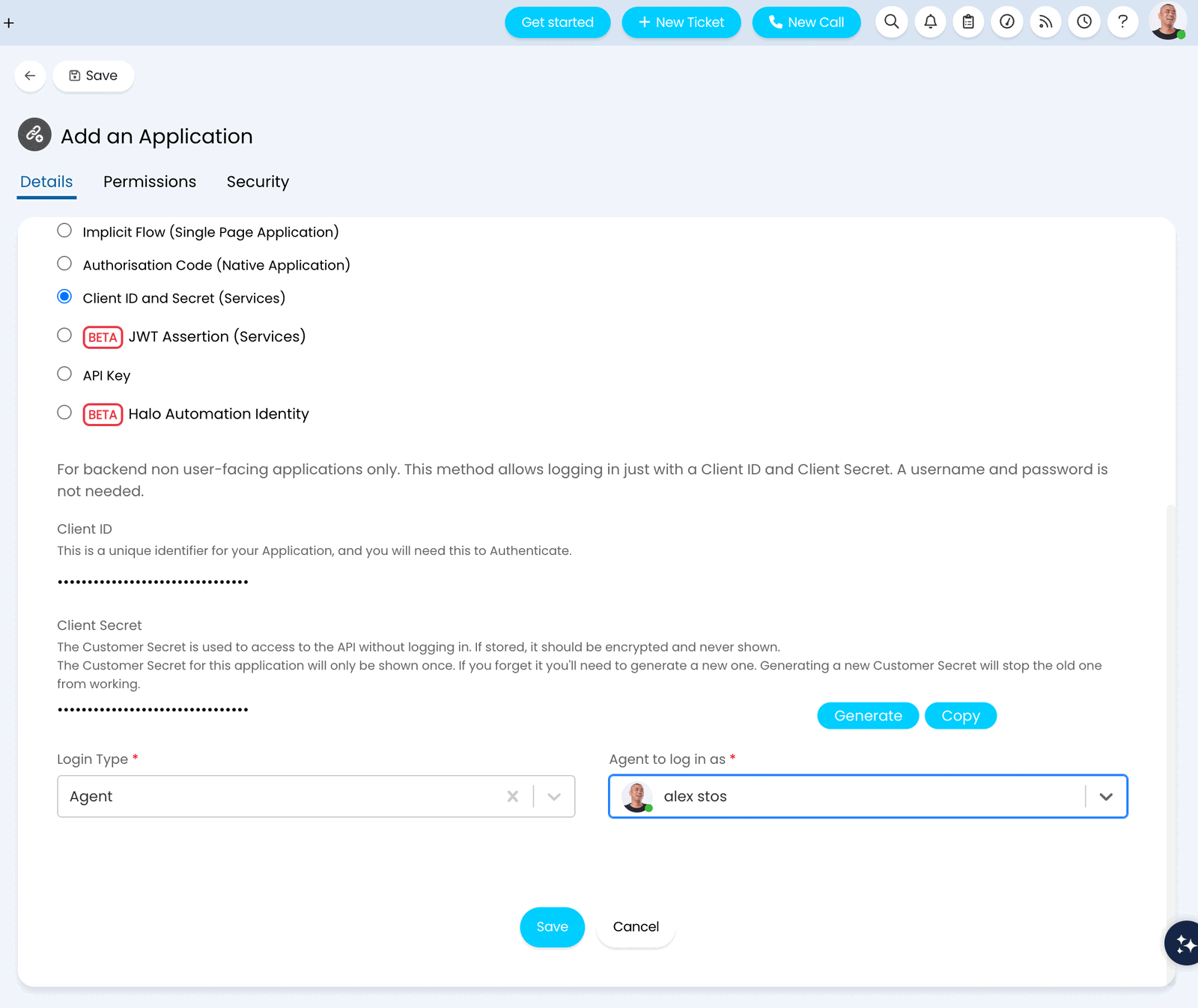1198x1008 pixels.
Task: Click the alex stos agent field
Action: tap(868, 796)
